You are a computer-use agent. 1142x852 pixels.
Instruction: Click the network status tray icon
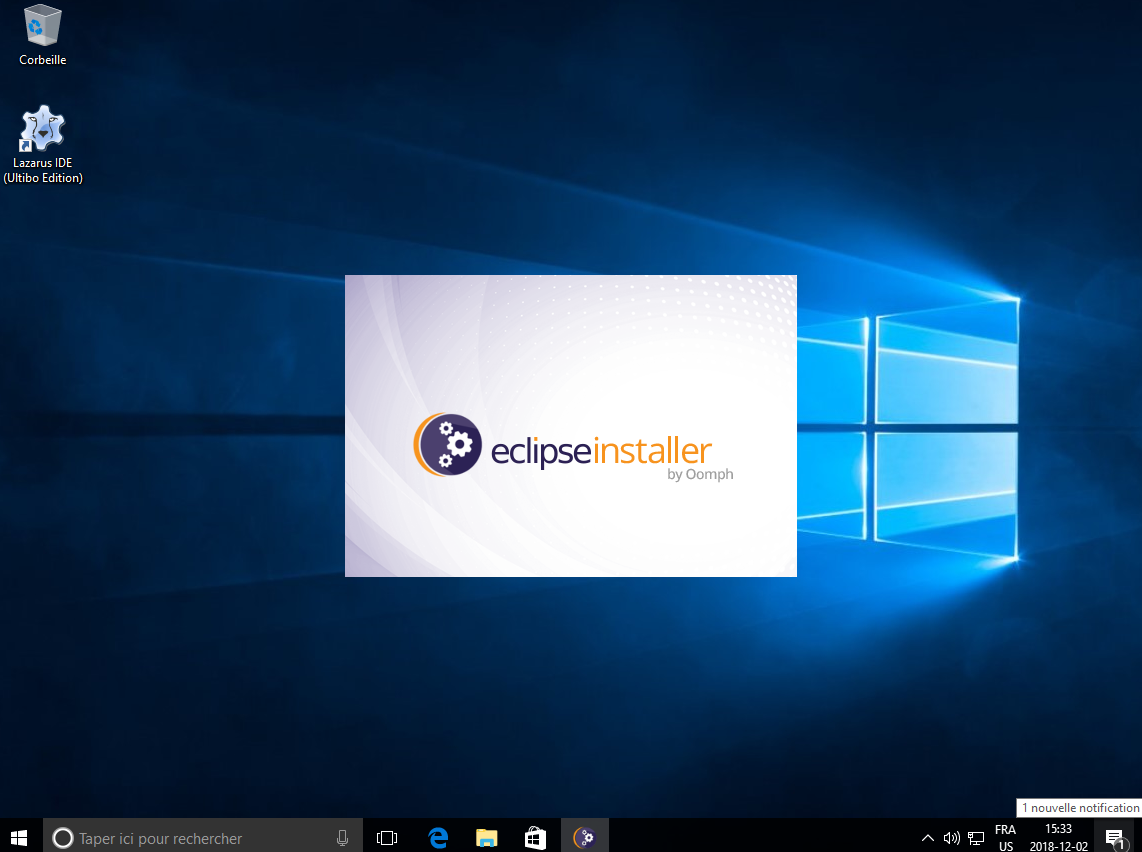pos(976,838)
